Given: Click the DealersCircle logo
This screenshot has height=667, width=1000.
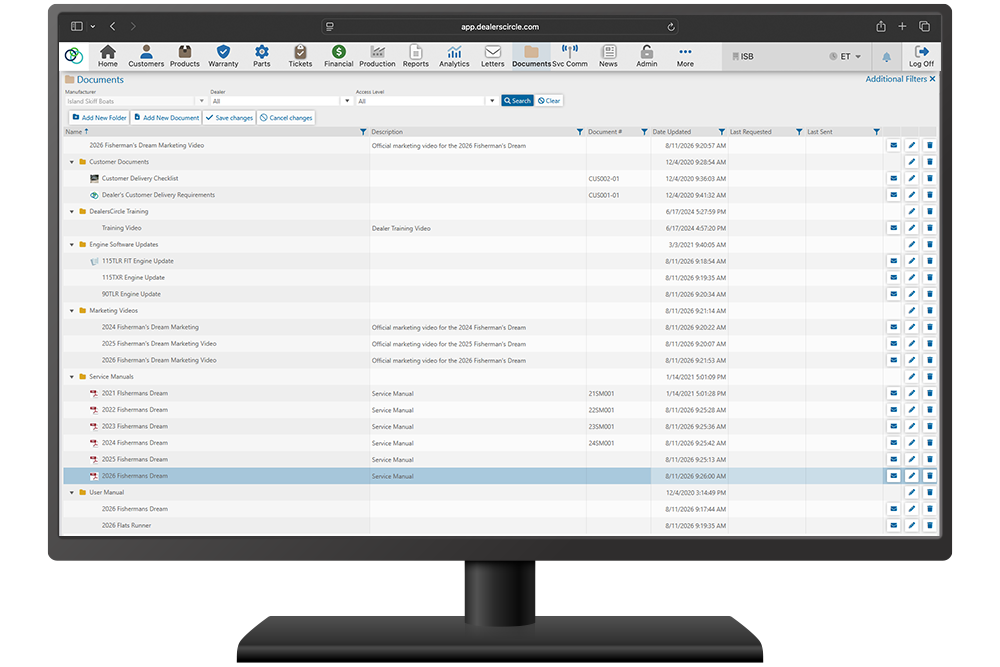Looking at the screenshot, I should tap(74, 56).
